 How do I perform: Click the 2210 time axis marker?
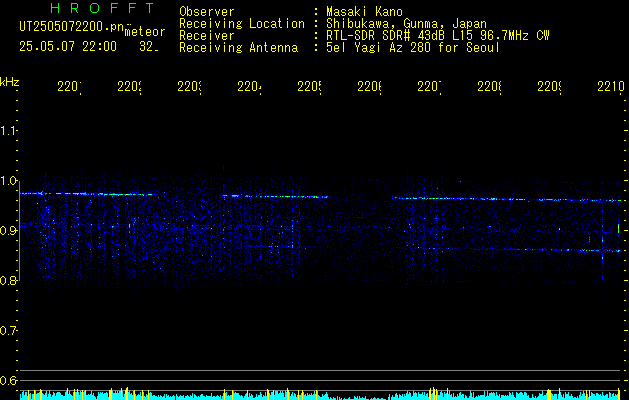point(611,86)
